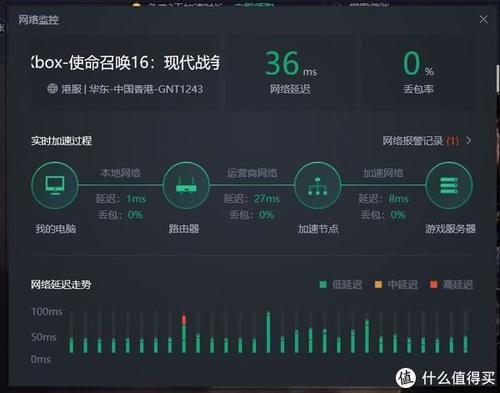500x393 pixels.
Task: Expand alarm records via the chevron arrow
Action: [x=469, y=141]
